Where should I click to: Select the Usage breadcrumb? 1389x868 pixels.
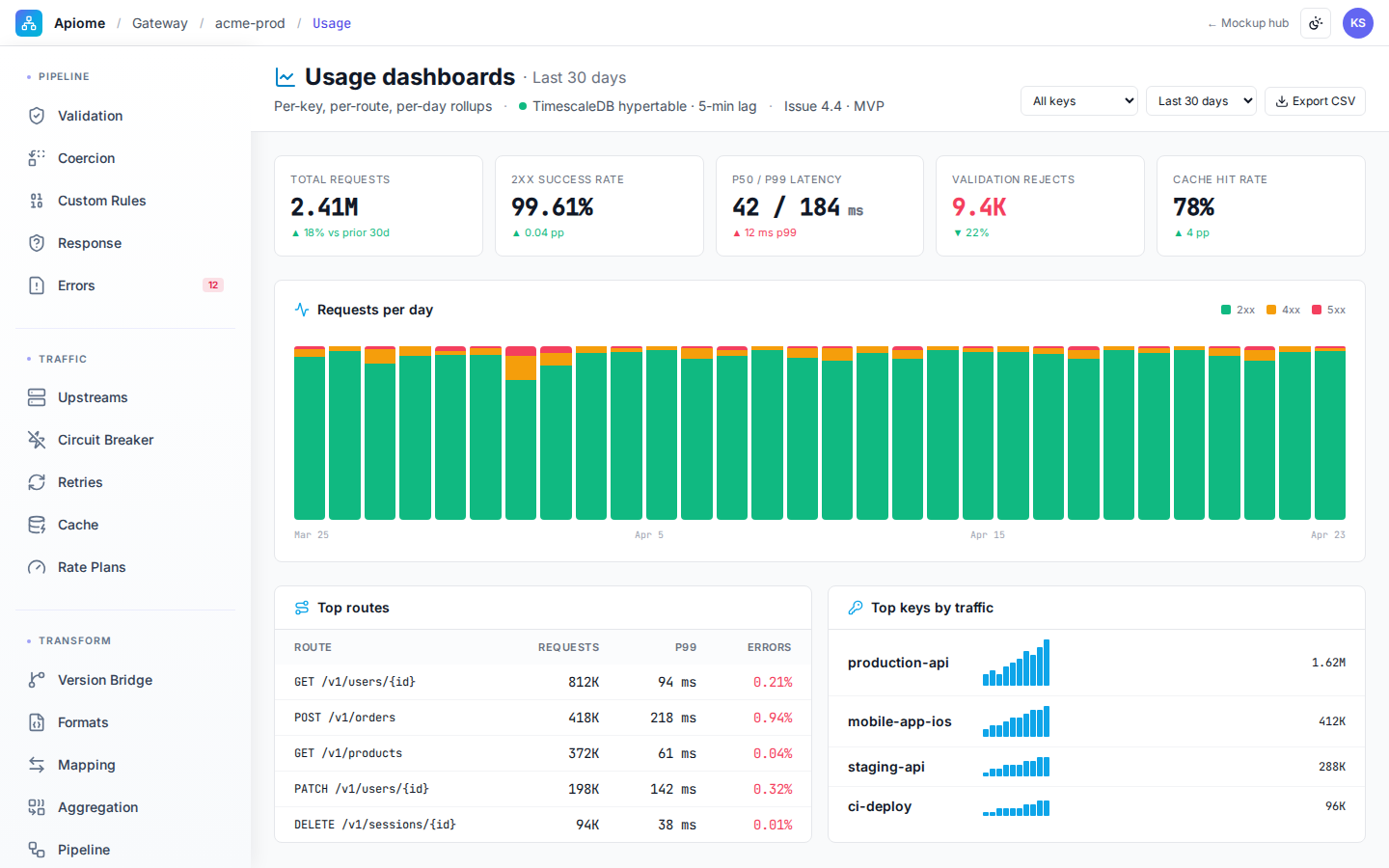tap(332, 23)
